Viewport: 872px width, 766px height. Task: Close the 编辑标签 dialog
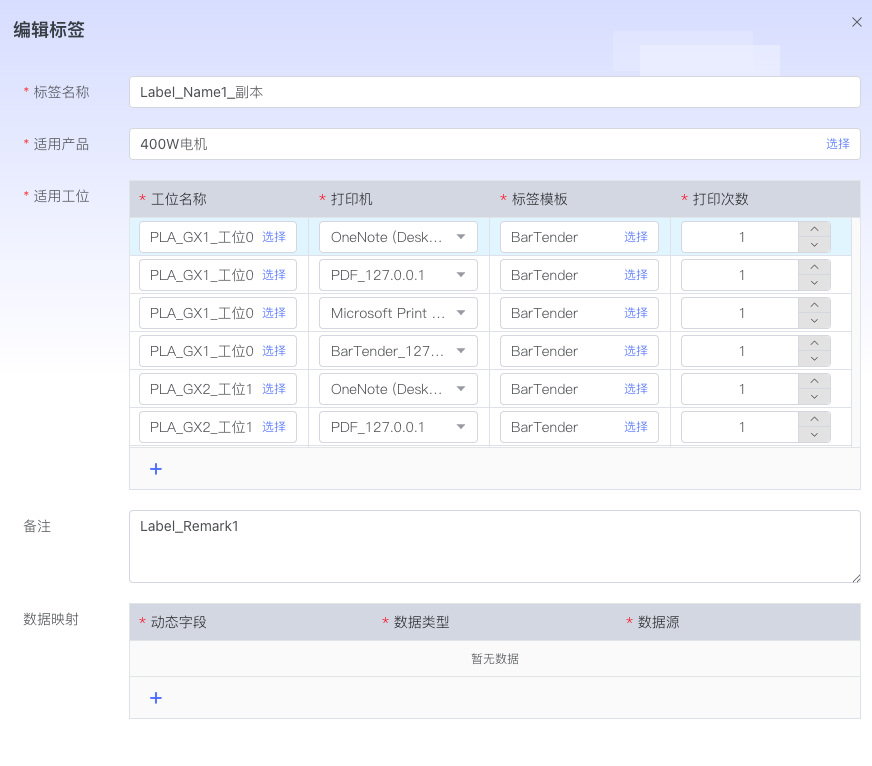(x=856, y=22)
